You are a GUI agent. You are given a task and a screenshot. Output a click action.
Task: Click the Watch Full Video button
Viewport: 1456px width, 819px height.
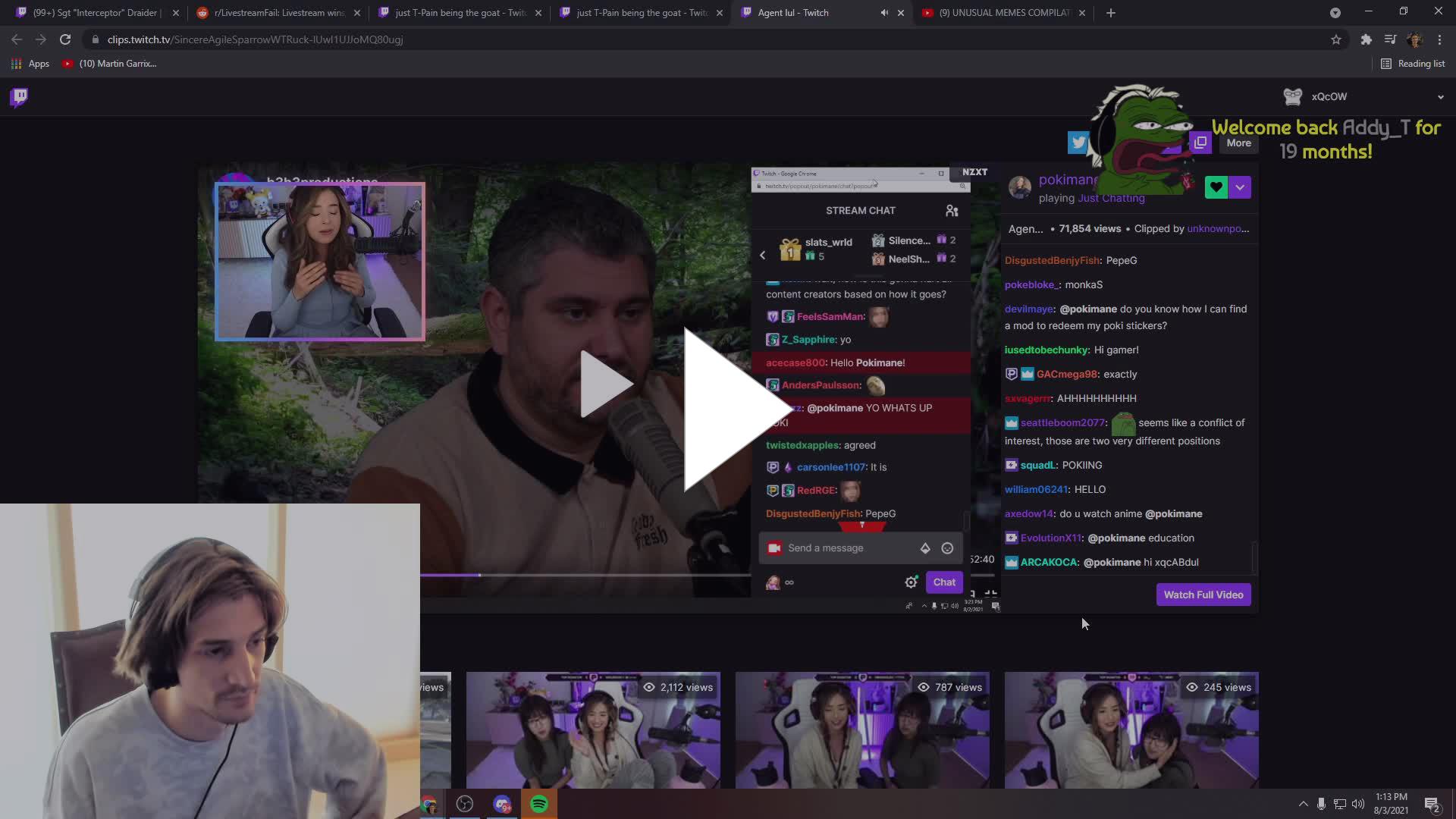click(x=1203, y=595)
